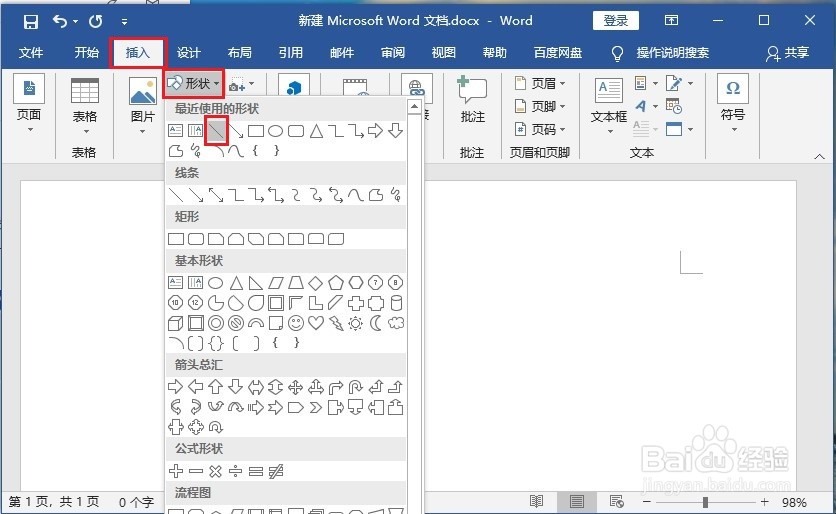Open the 文件 tab
The height and width of the screenshot is (514, 836).
(x=31, y=52)
